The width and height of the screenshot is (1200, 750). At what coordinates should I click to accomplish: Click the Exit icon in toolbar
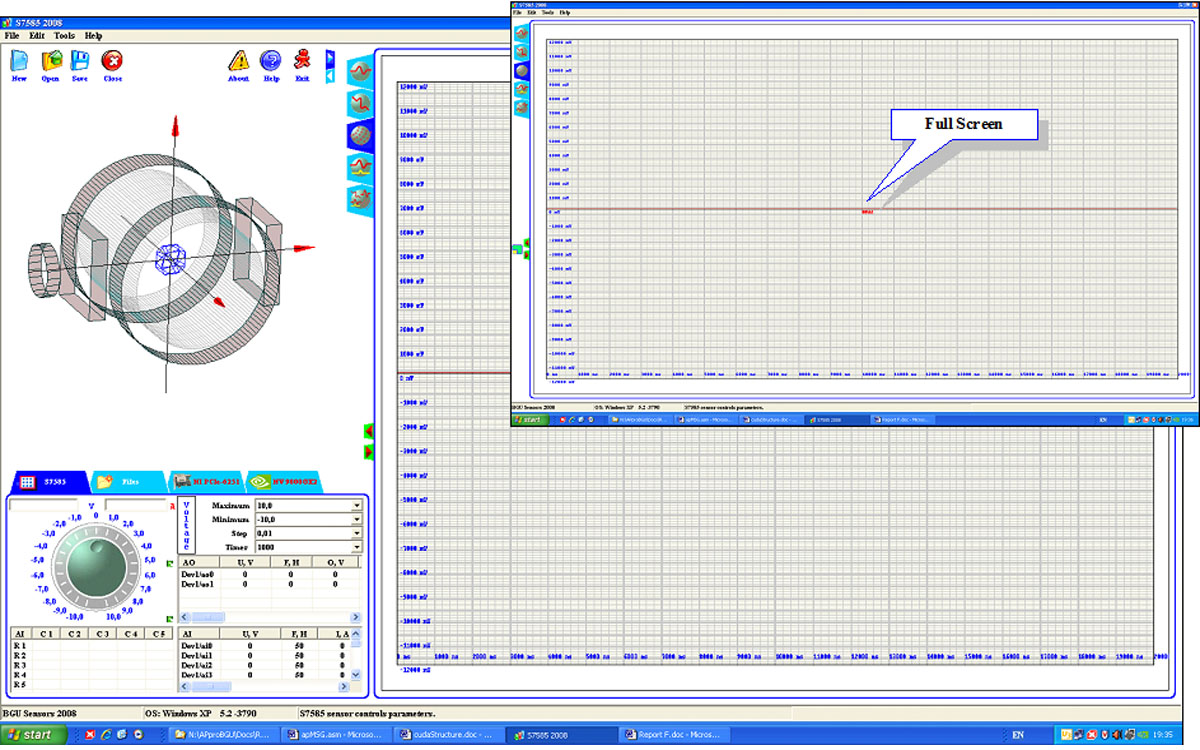click(x=302, y=62)
